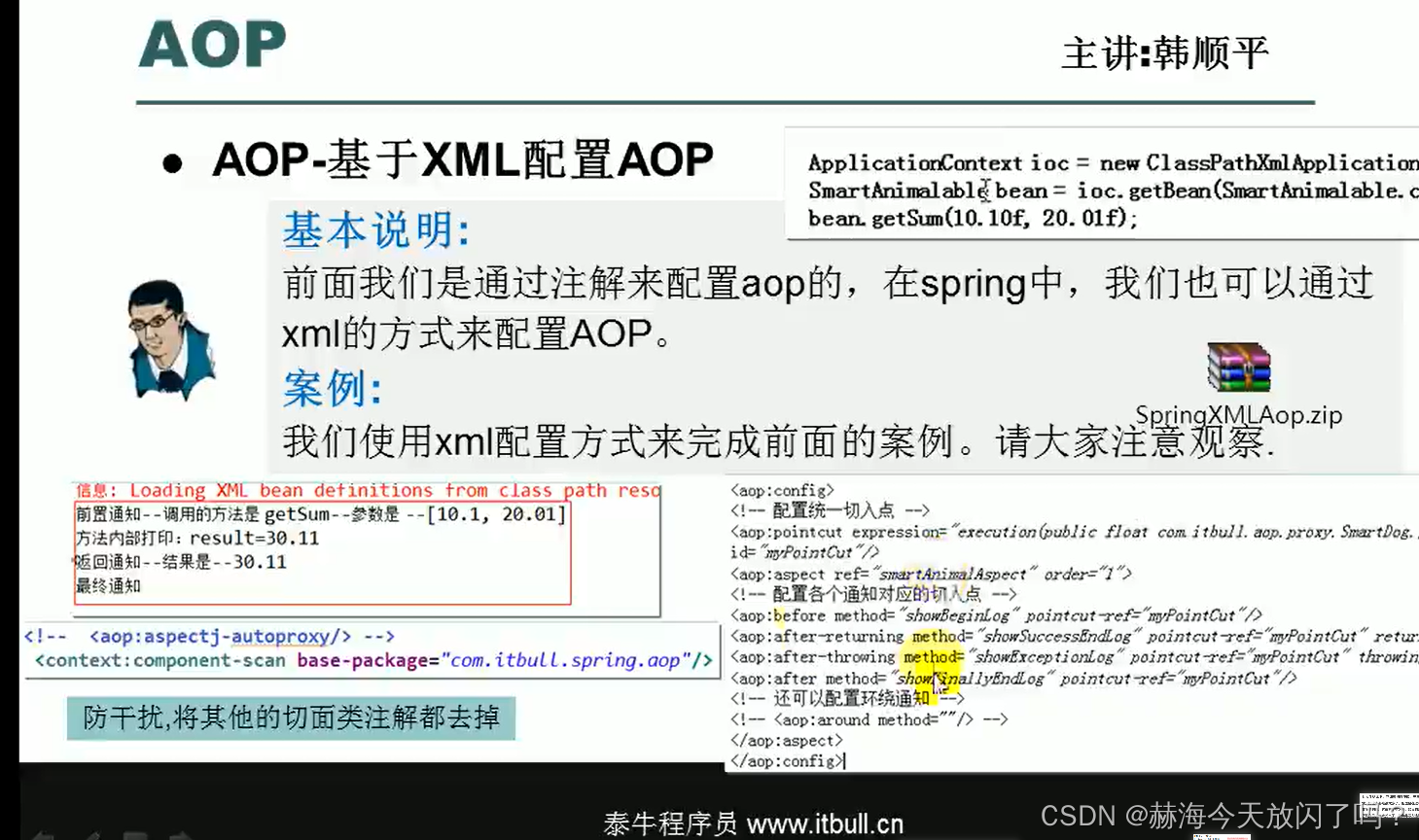
Task: Click the 案例 heading
Action: [x=333, y=389]
